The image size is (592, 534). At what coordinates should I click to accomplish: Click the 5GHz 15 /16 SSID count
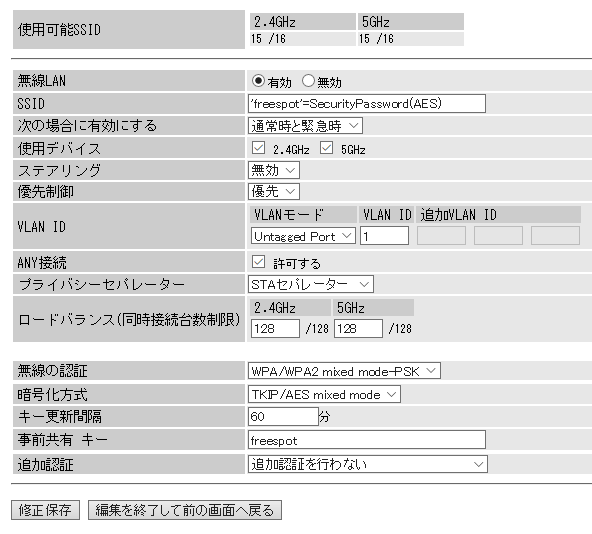pos(376,39)
